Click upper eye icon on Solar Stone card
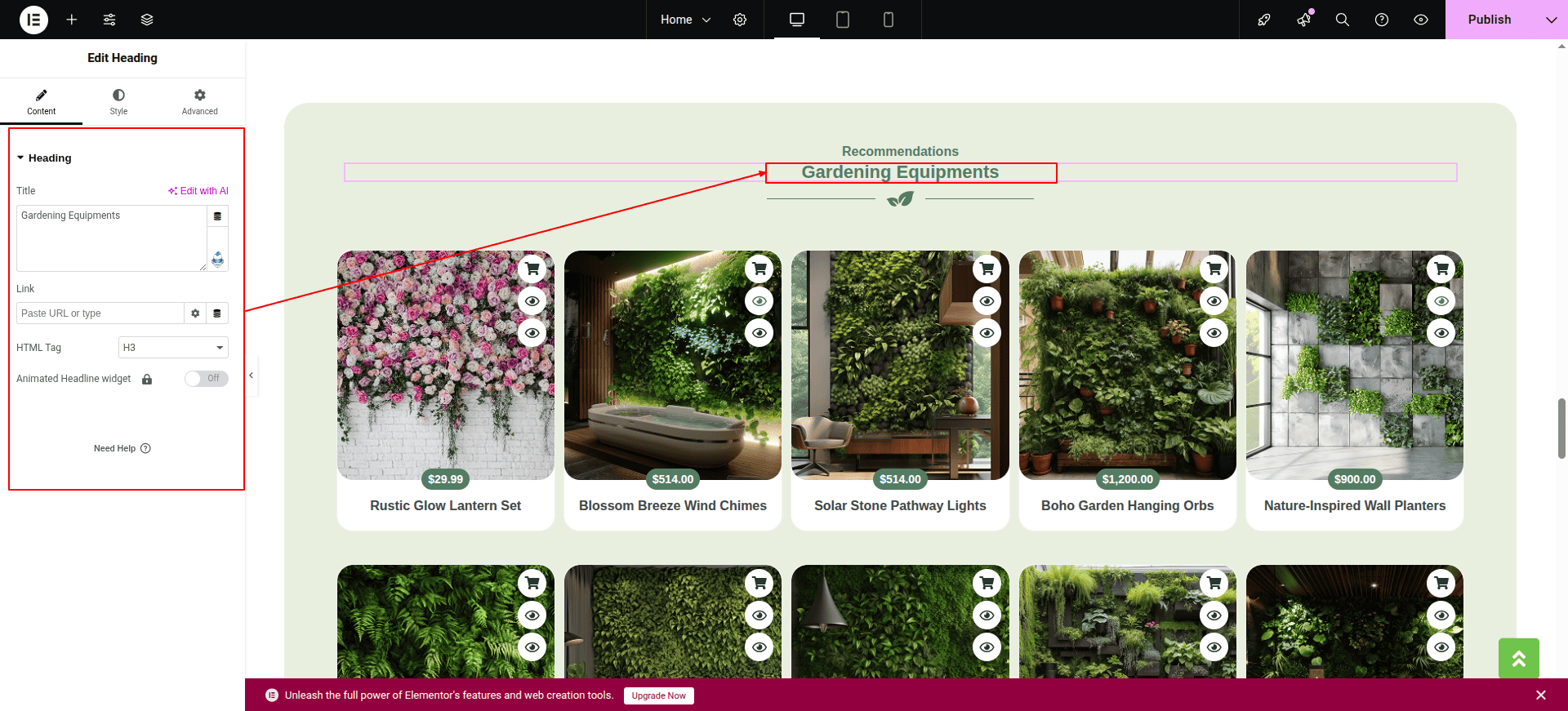 [987, 301]
